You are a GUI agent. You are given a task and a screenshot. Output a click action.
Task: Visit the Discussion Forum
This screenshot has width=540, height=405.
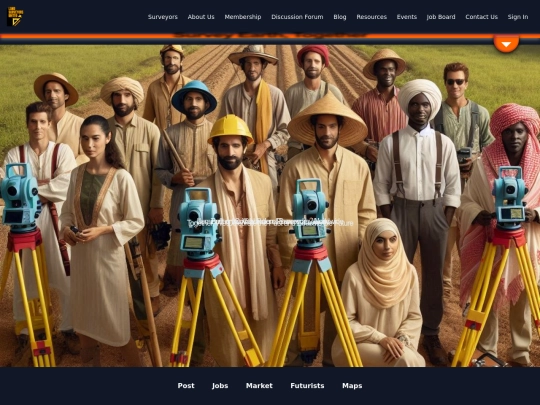point(297,17)
